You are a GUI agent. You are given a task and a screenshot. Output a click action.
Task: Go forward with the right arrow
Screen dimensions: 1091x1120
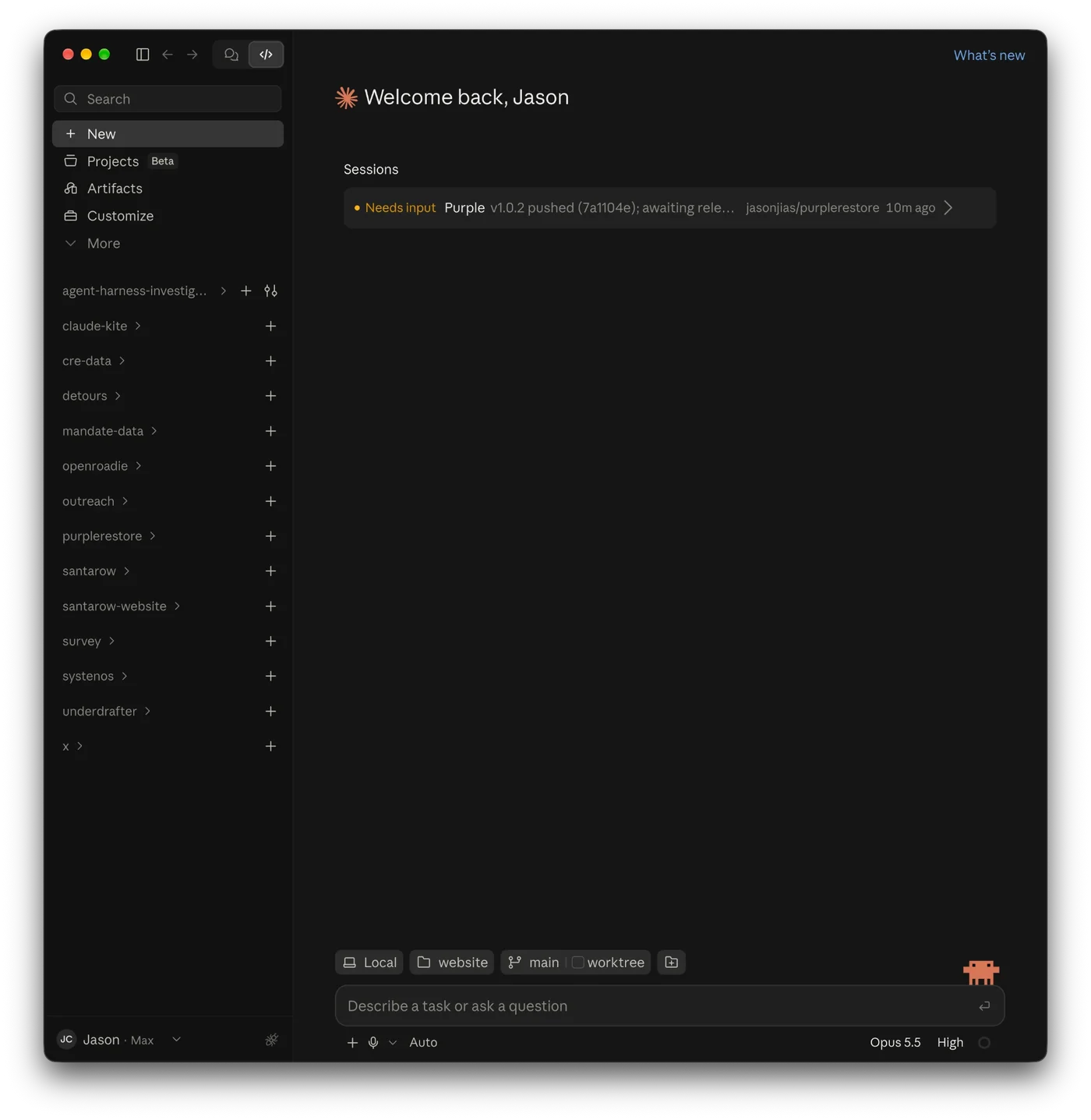coord(192,55)
